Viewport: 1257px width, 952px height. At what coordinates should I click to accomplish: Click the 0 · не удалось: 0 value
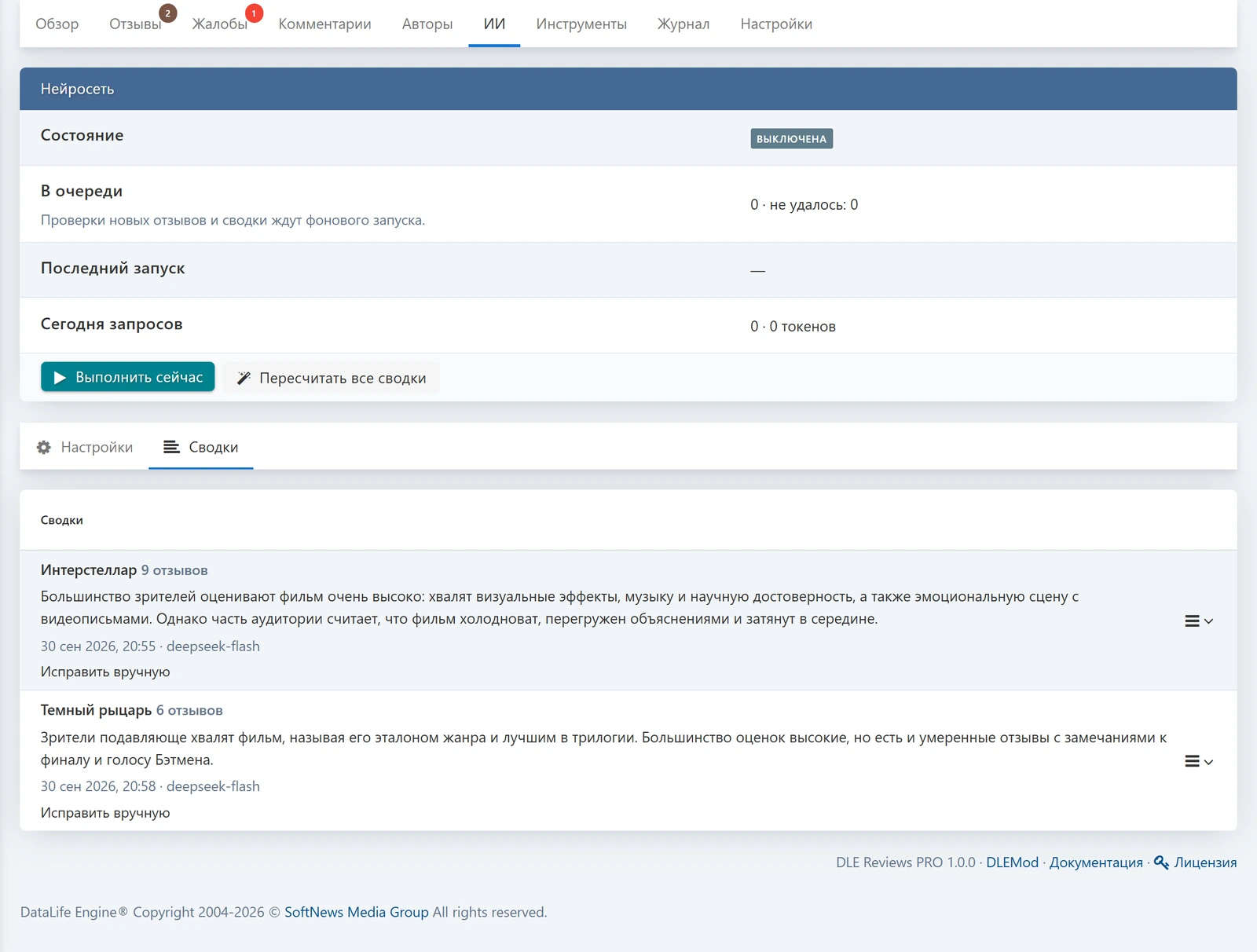804,205
